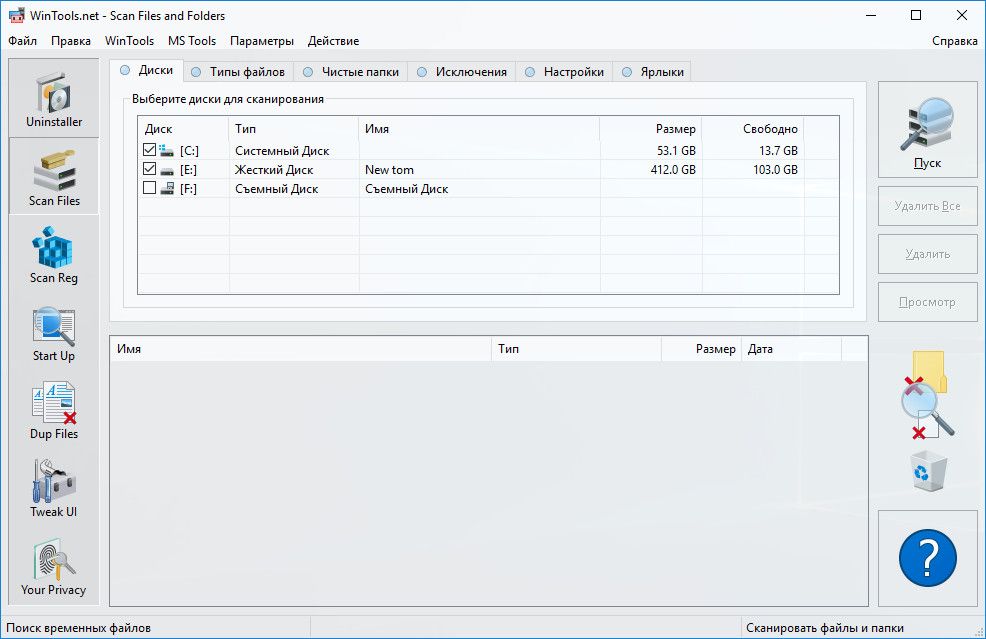Viewport: 986px width, 639px height.
Task: Sort disks by the Размер column header
Action: pos(650,129)
